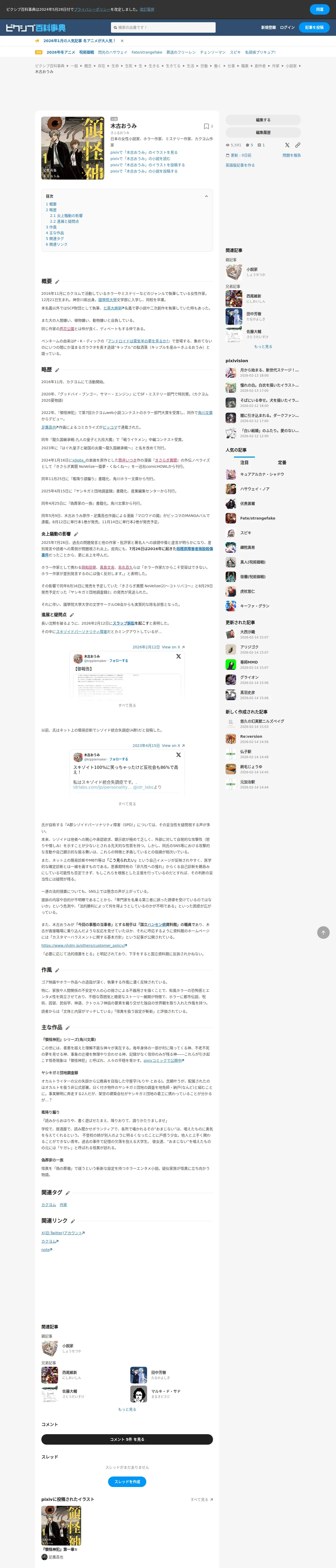Screen dimensions: 336x1568
Task: Open 領怪神犯 book cover image in article header
Action: (72, 148)
